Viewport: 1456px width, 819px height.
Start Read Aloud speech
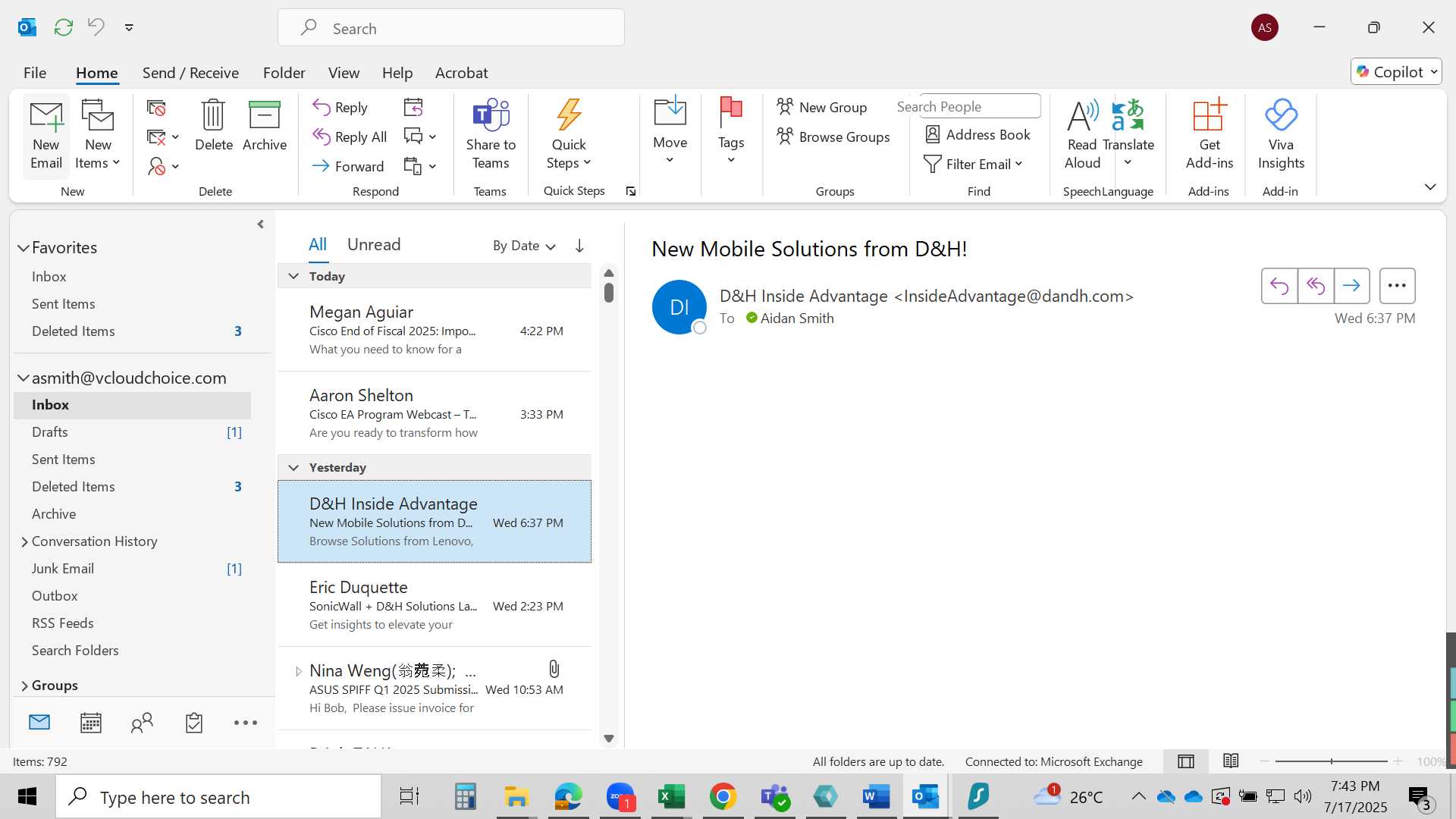[1082, 135]
